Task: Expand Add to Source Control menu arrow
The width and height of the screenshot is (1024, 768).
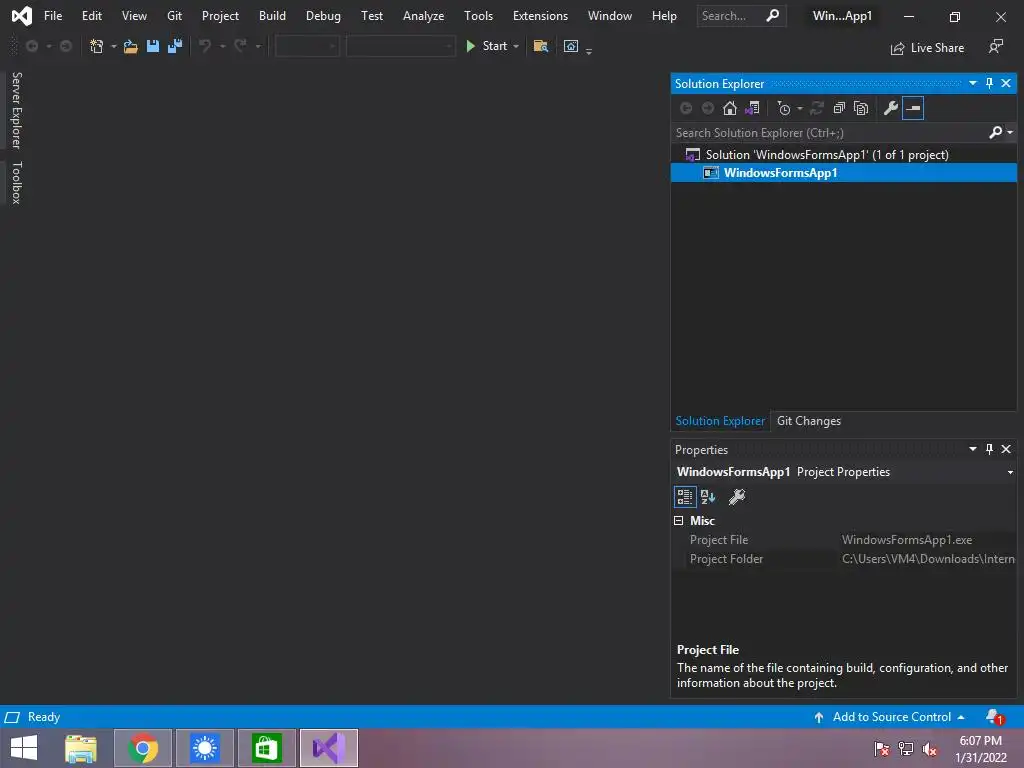Action: pyautogui.click(x=961, y=717)
